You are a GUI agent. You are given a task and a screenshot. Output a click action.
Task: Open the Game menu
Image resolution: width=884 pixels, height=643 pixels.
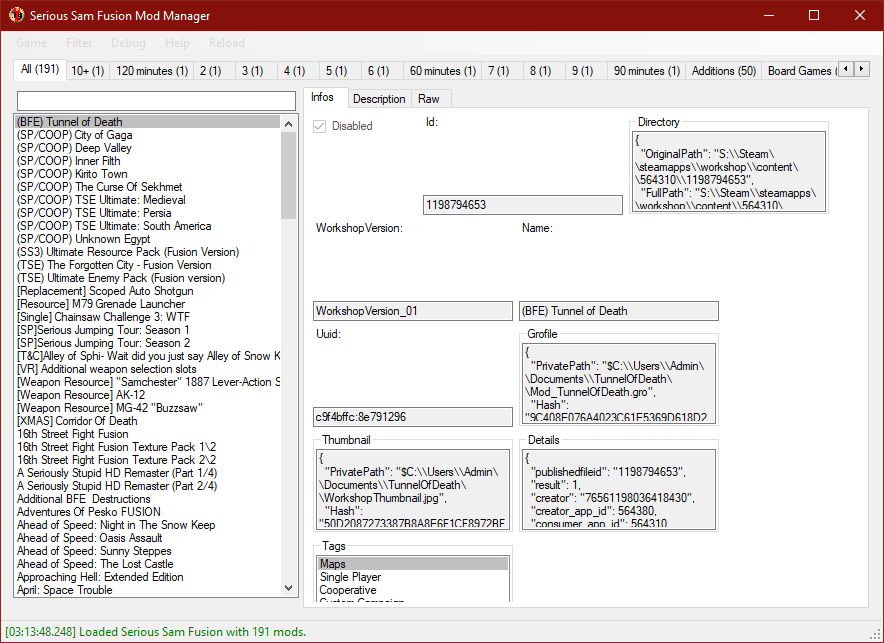click(x=32, y=43)
